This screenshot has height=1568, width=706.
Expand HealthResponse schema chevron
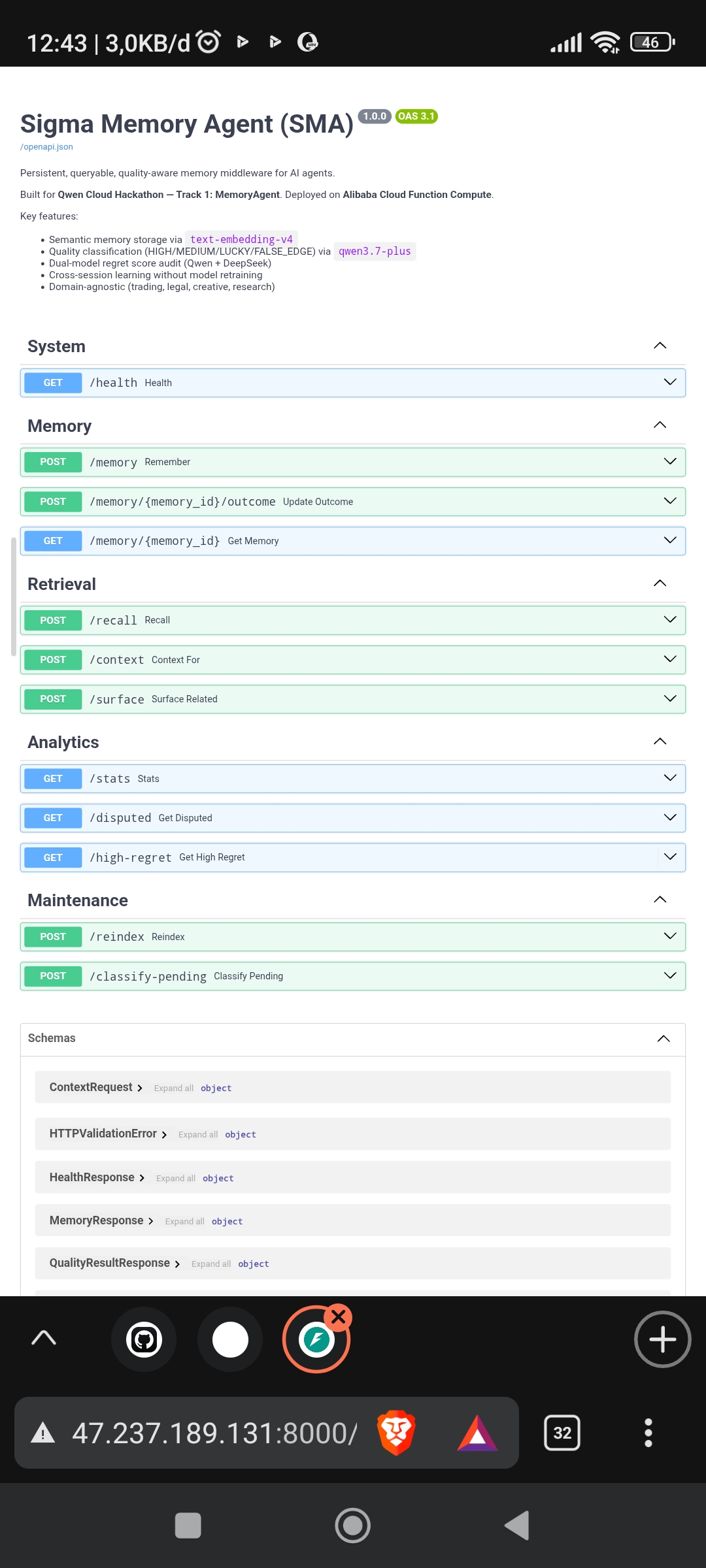coord(142,1178)
